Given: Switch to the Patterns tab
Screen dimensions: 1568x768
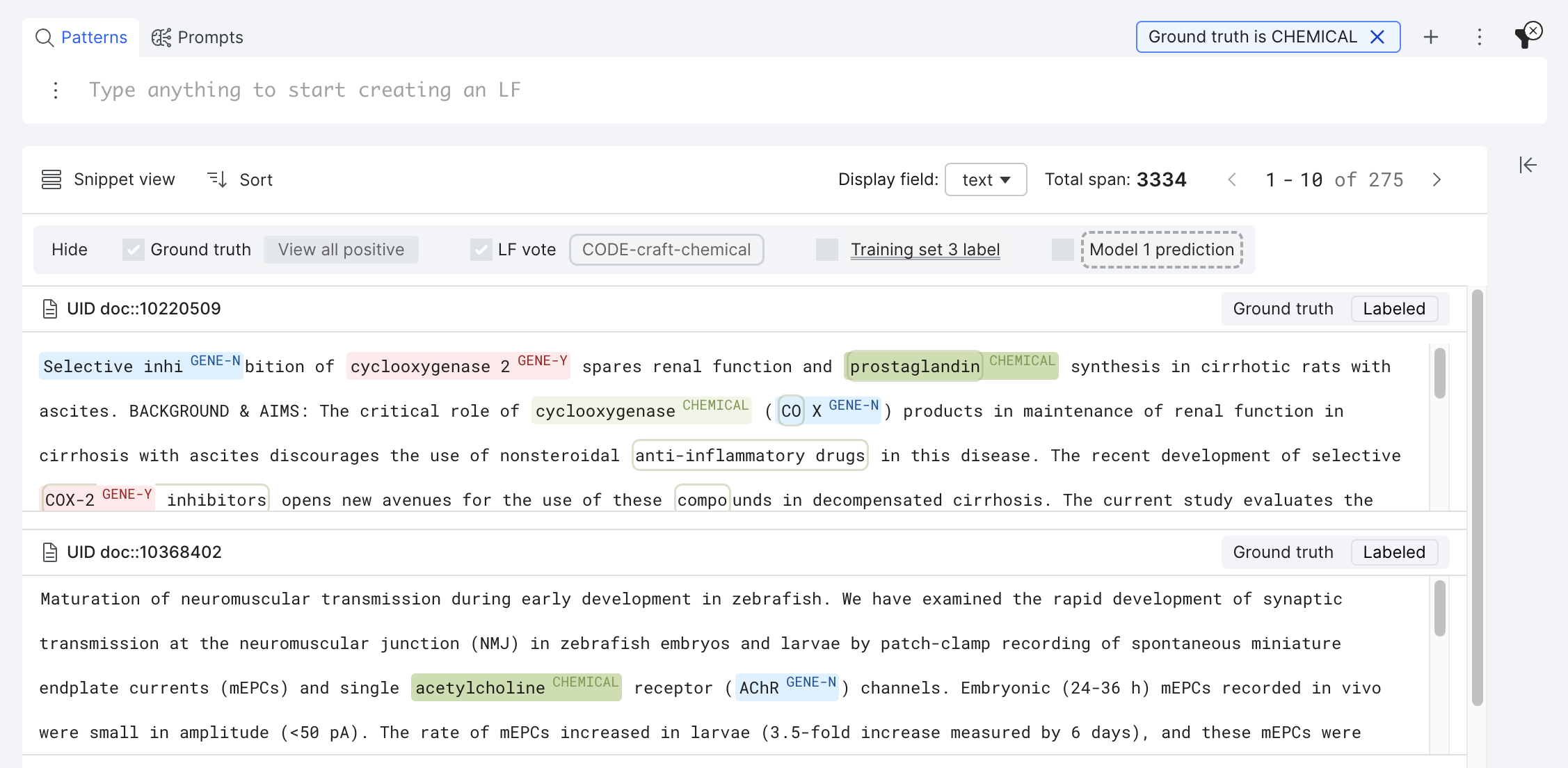Looking at the screenshot, I should (81, 38).
